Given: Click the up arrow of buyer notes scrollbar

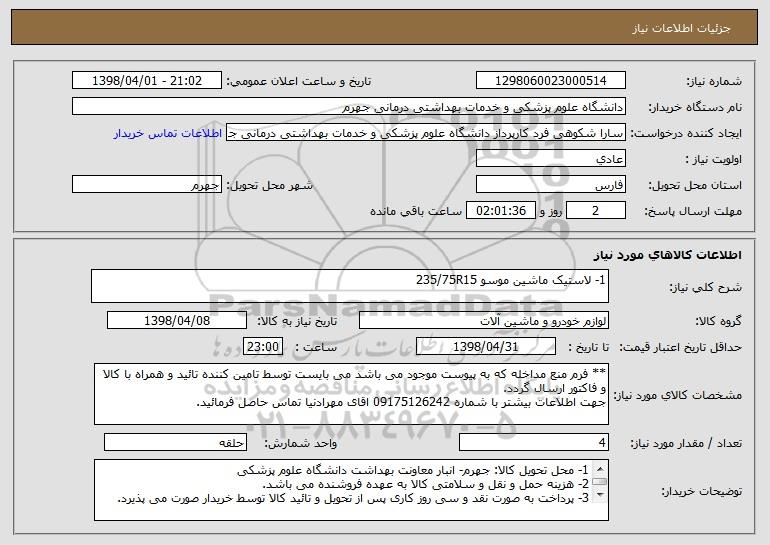Looking at the screenshot, I should coord(599,468).
